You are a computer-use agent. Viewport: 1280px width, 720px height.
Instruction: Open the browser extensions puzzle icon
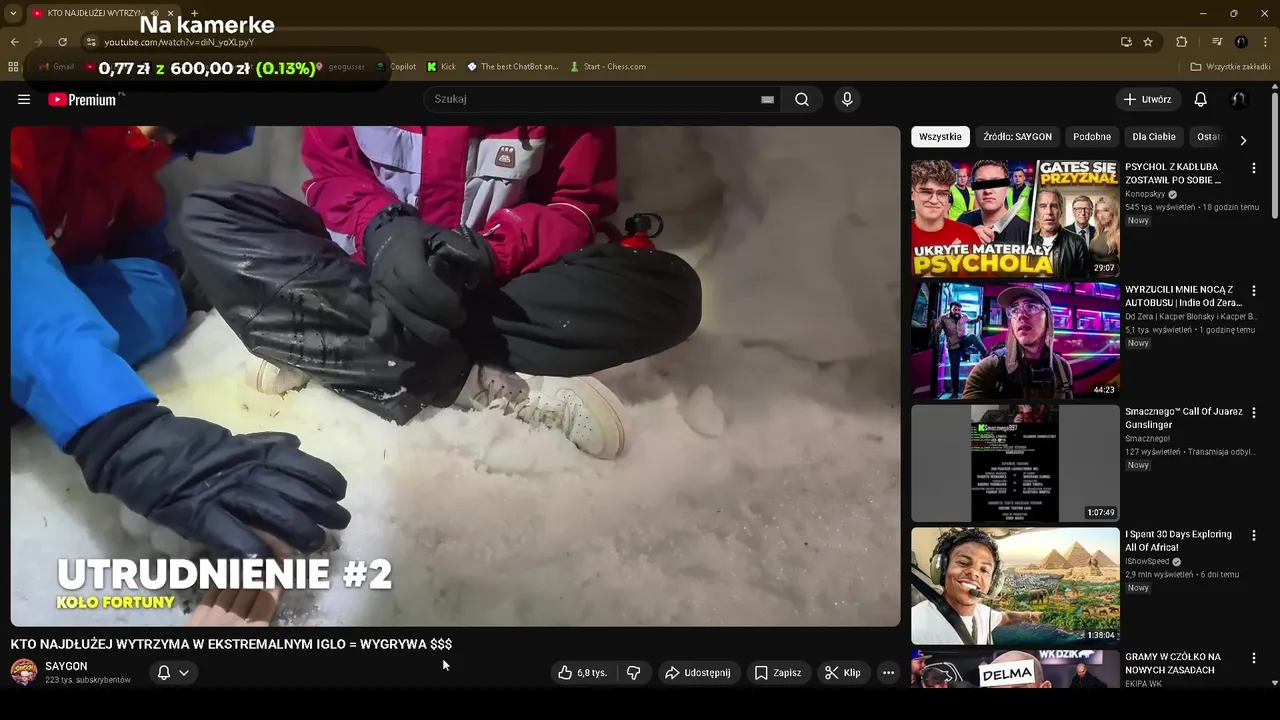coord(1181,42)
